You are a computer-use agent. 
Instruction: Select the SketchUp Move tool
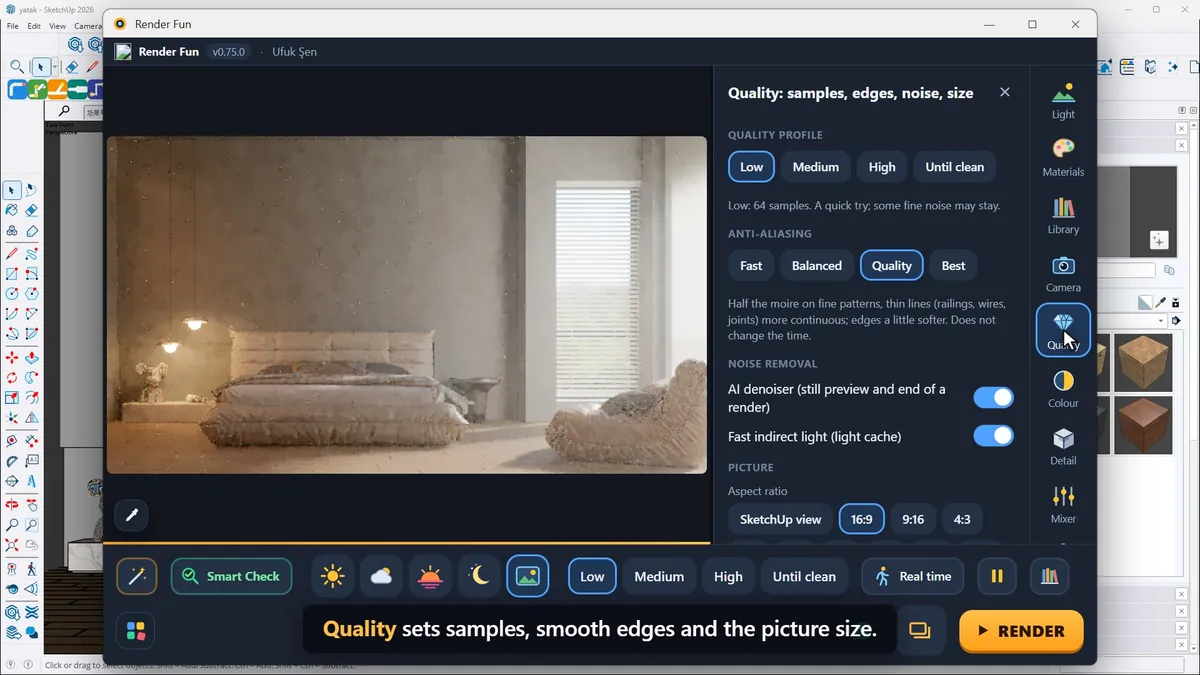coord(11,357)
